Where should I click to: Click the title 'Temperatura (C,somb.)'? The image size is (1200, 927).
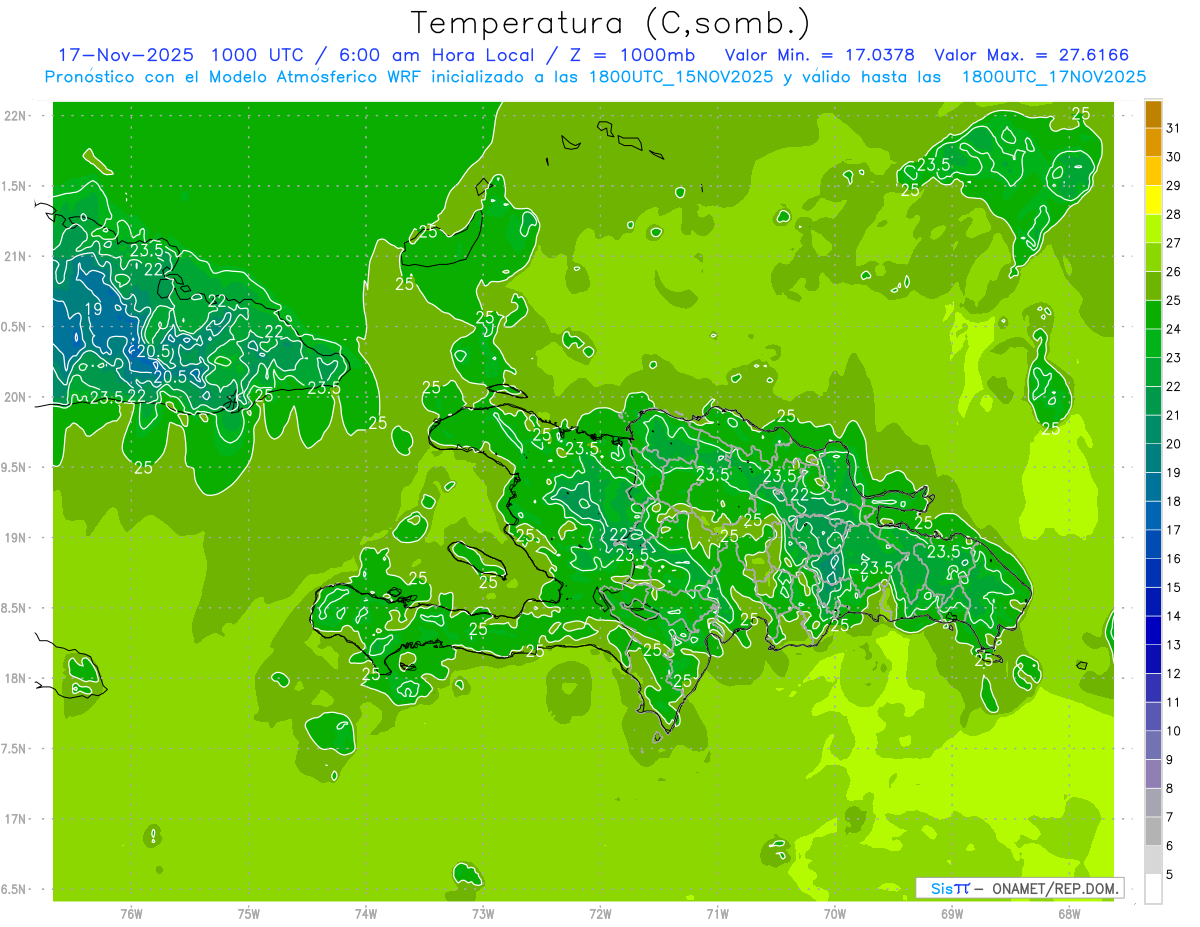[612, 23]
